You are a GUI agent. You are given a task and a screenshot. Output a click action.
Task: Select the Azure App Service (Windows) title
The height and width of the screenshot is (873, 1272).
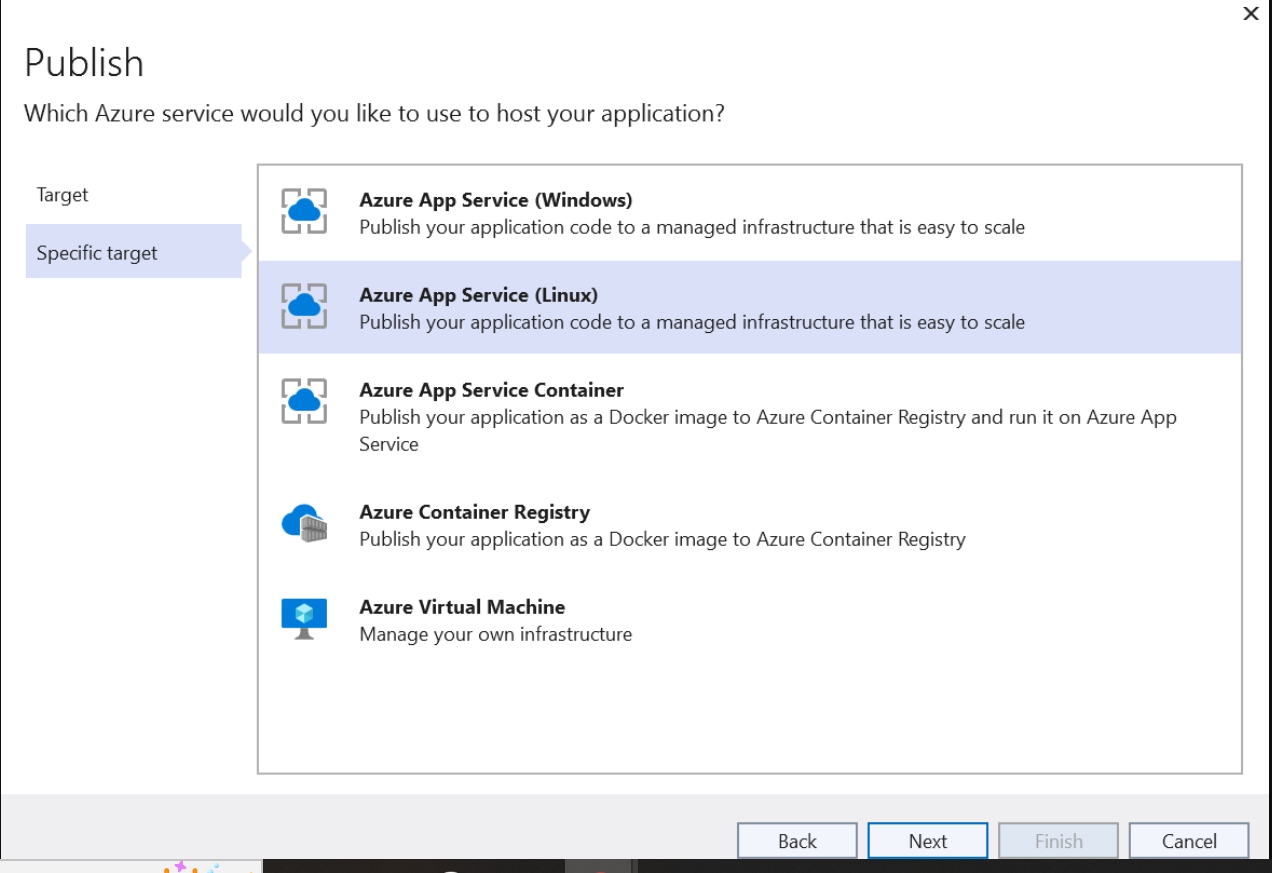495,200
